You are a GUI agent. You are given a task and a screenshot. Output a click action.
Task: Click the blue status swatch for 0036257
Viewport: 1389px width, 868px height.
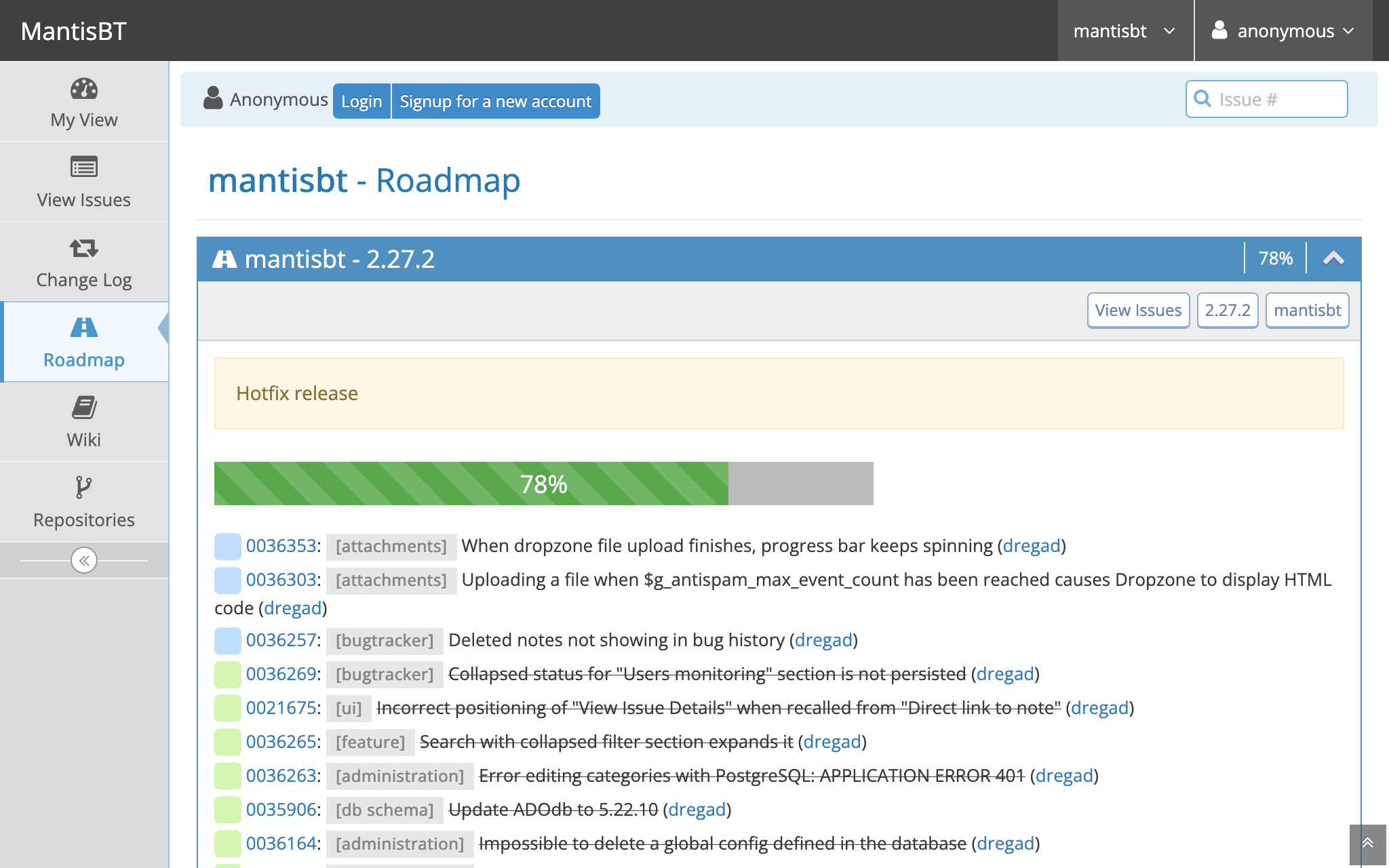pyautogui.click(x=228, y=640)
